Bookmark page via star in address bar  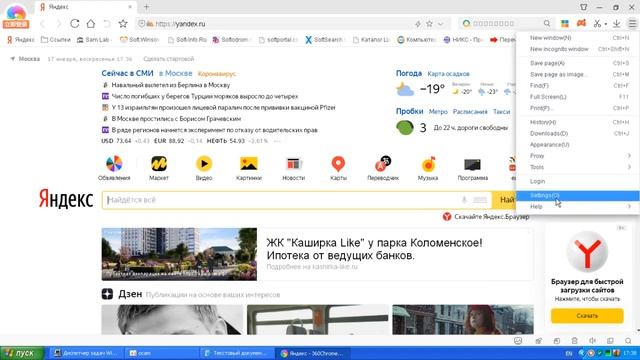[429, 24]
